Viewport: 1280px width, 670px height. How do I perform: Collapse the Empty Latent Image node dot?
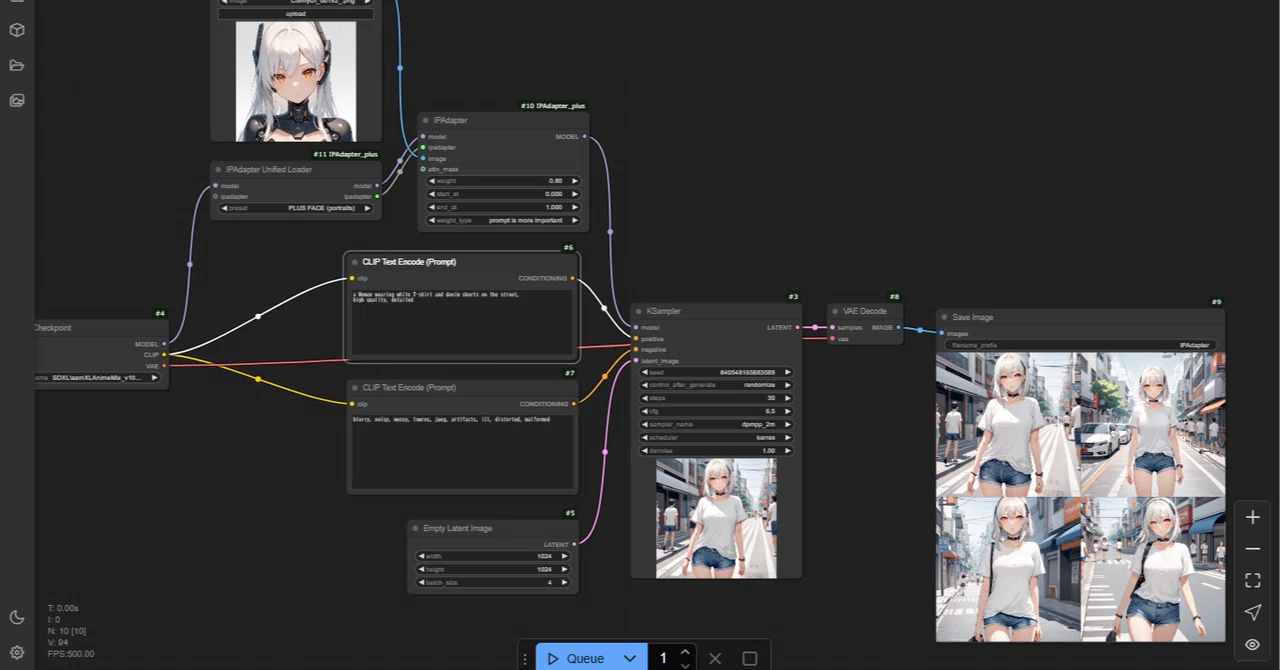point(415,528)
